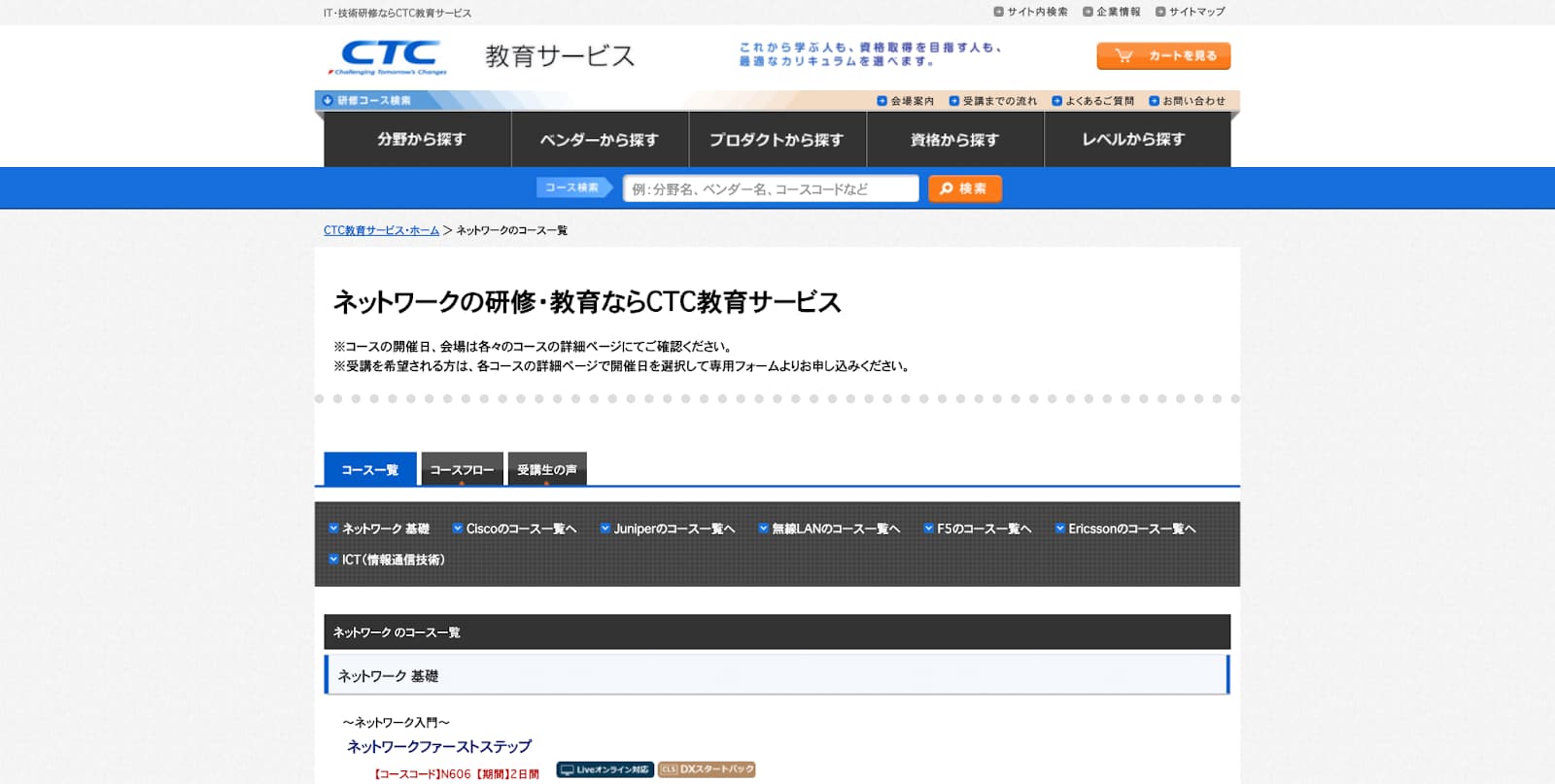Click the ネットワーク 基礎 section heading
The image size is (1555, 784).
point(777,675)
